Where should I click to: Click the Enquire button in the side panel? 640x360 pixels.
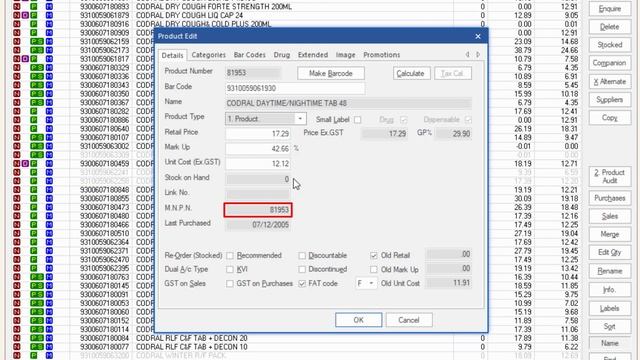click(x=609, y=9)
